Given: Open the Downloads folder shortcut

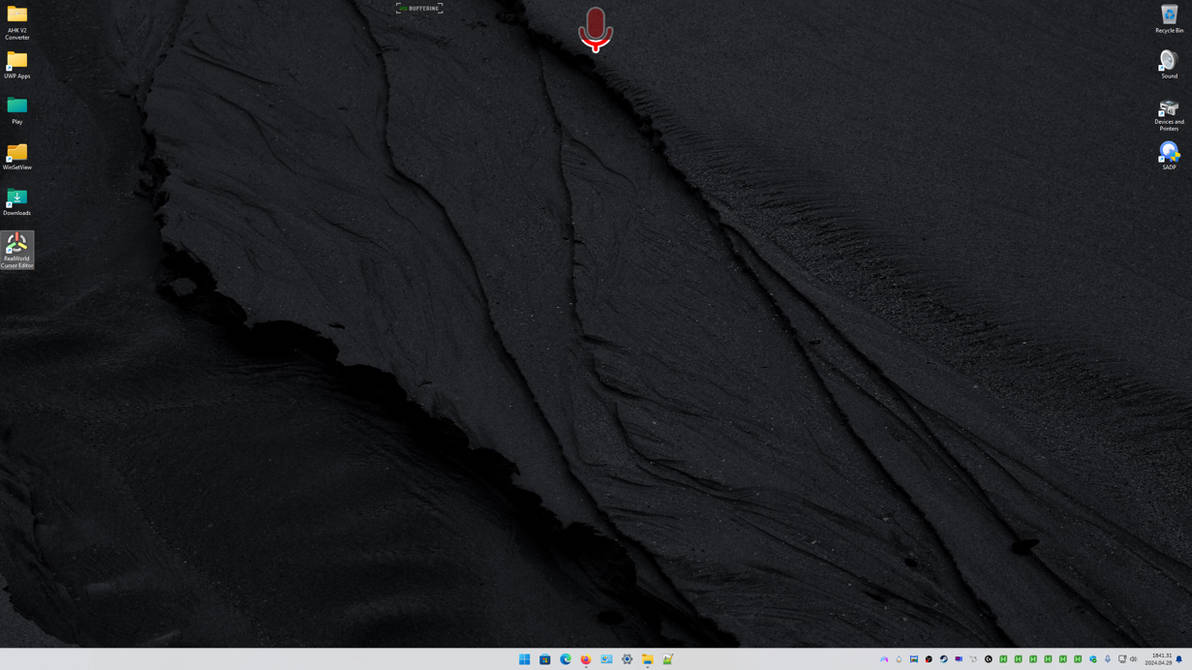Looking at the screenshot, I should coord(18,200).
